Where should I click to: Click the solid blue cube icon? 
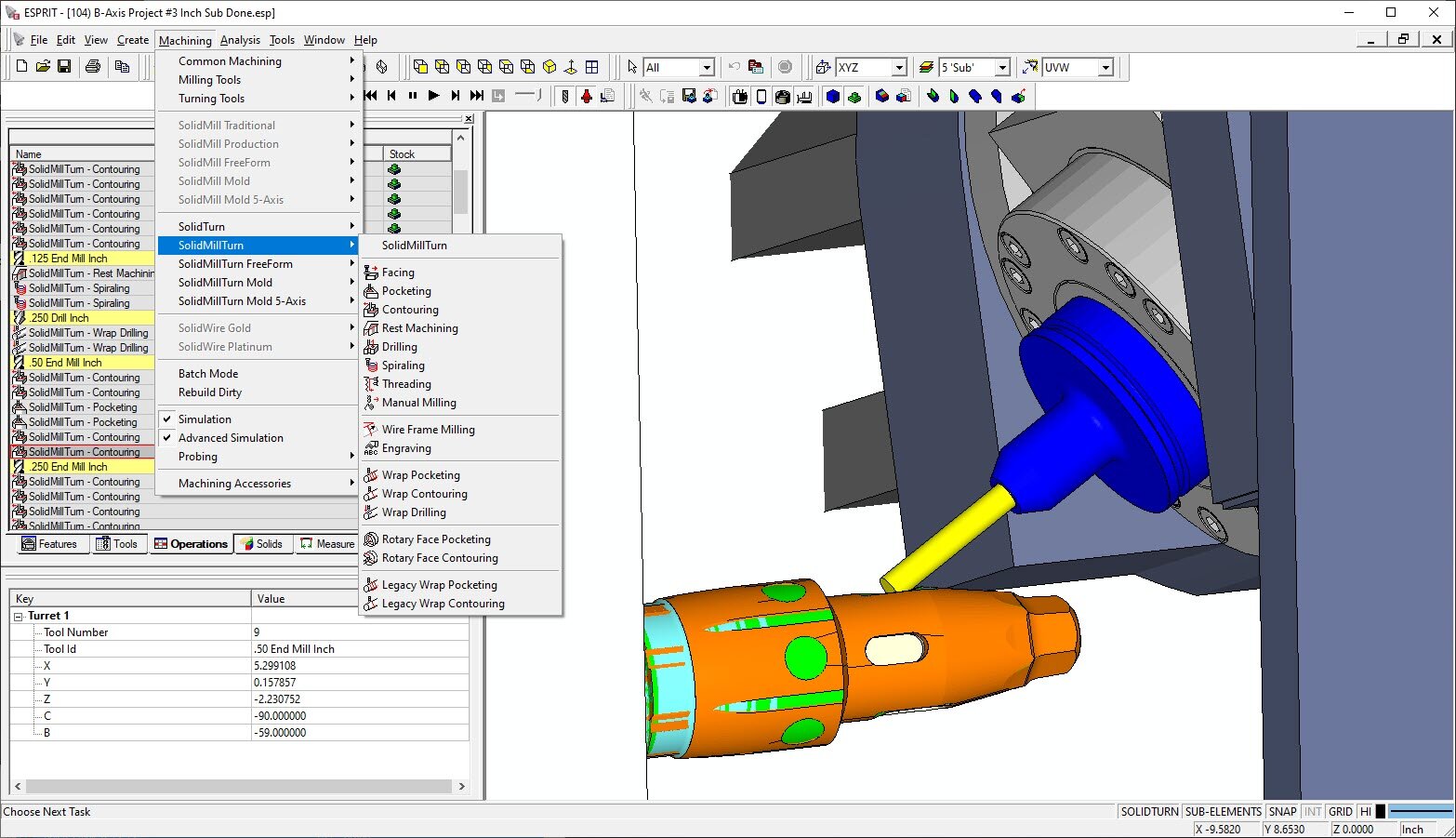tap(833, 95)
